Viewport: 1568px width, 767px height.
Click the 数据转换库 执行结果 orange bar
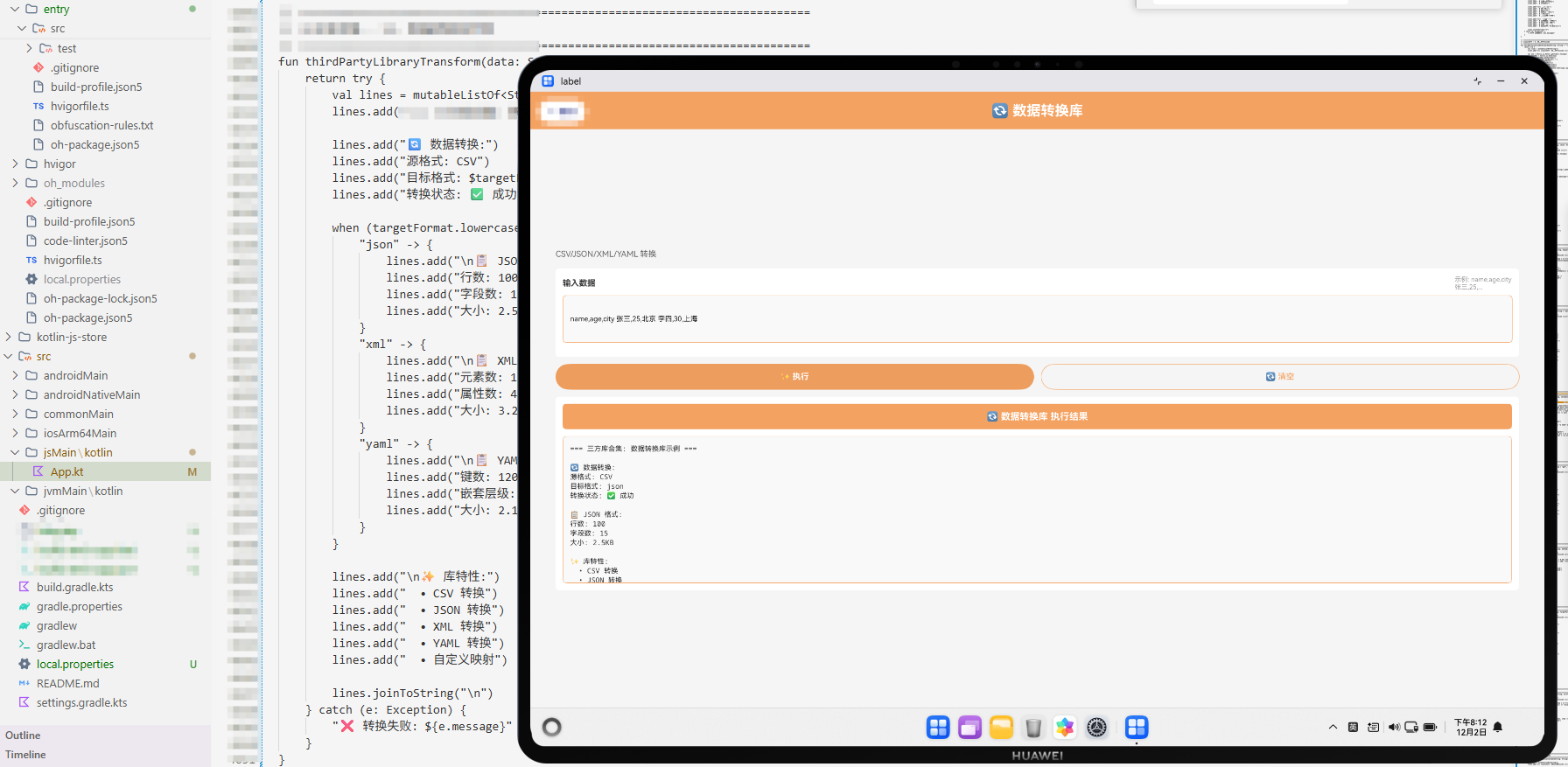point(1037,416)
